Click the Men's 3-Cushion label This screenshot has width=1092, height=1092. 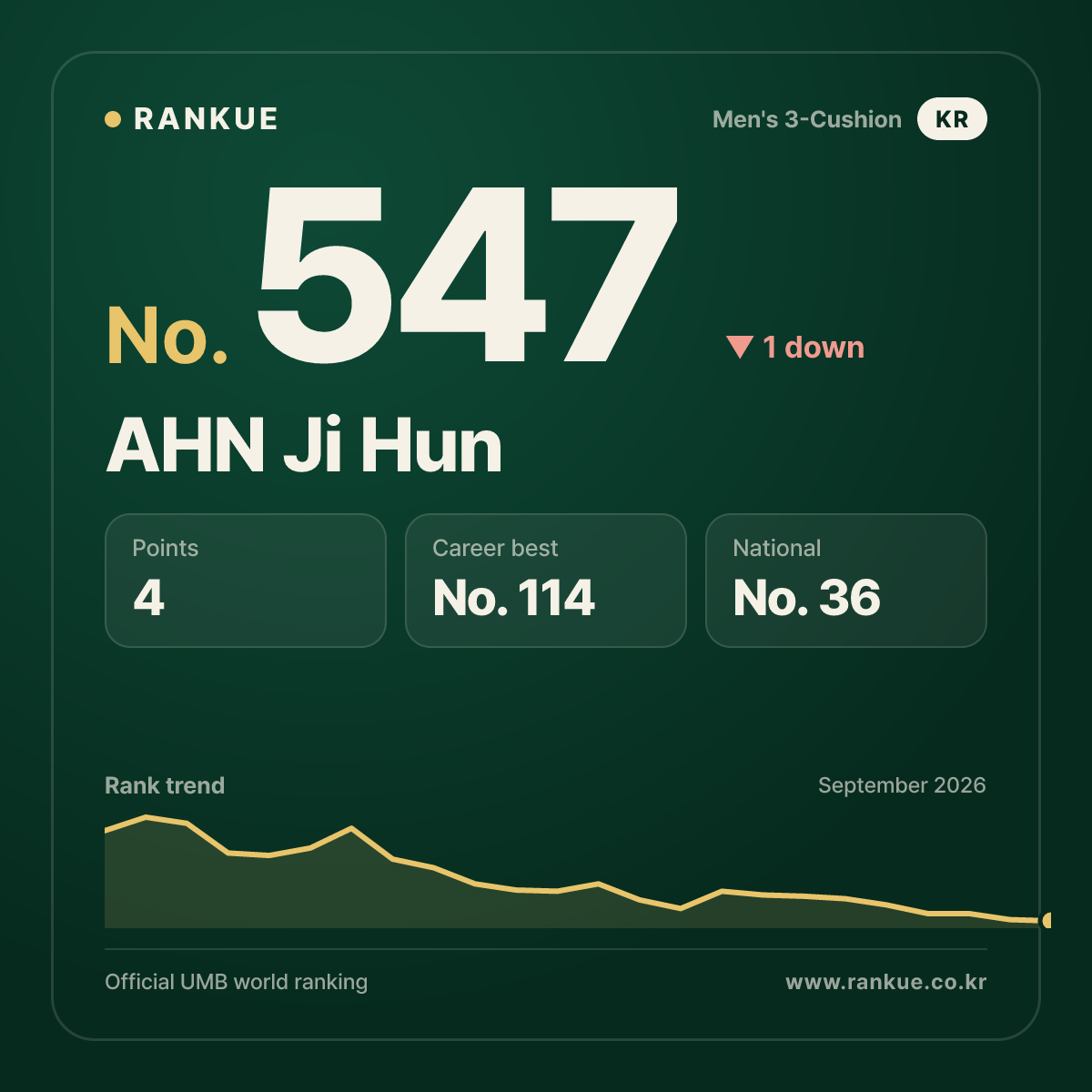click(807, 119)
